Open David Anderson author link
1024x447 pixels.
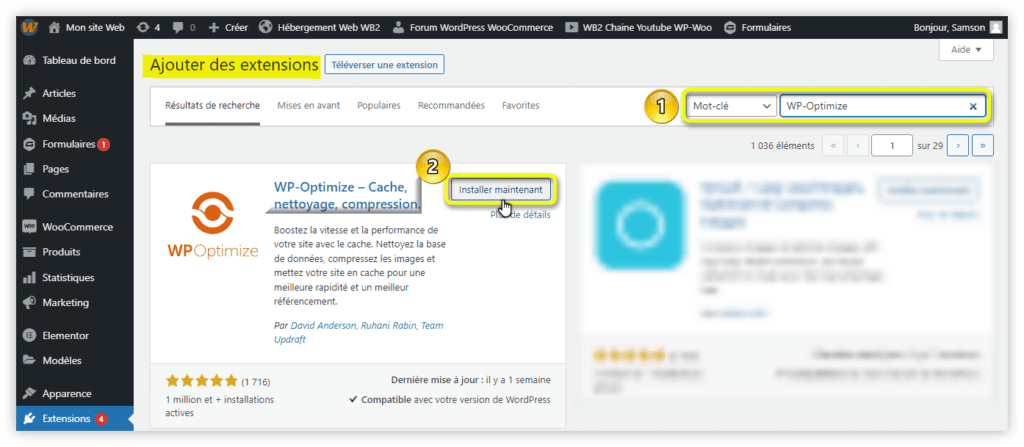pyautogui.click(x=321, y=325)
